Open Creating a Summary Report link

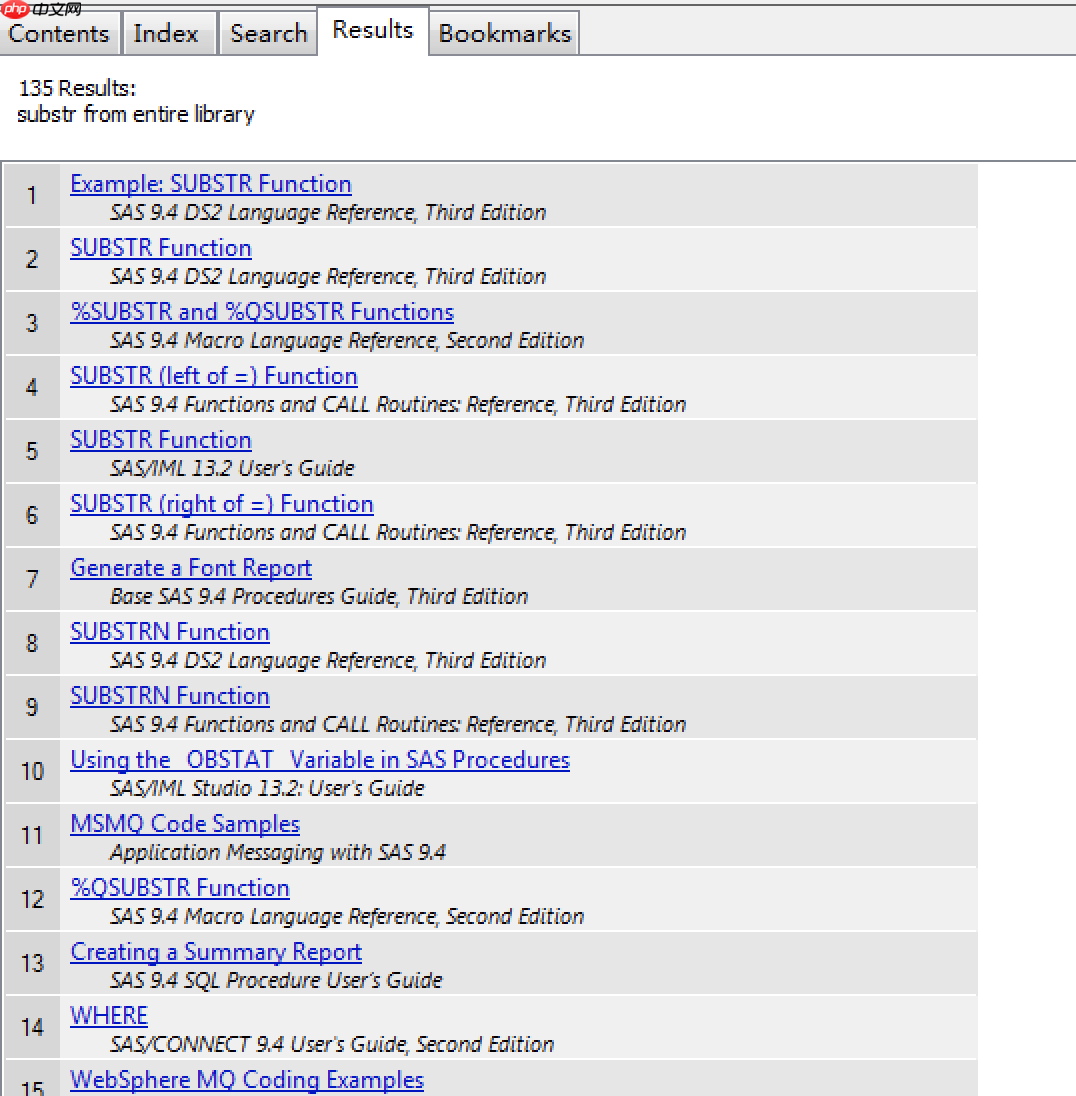point(216,952)
